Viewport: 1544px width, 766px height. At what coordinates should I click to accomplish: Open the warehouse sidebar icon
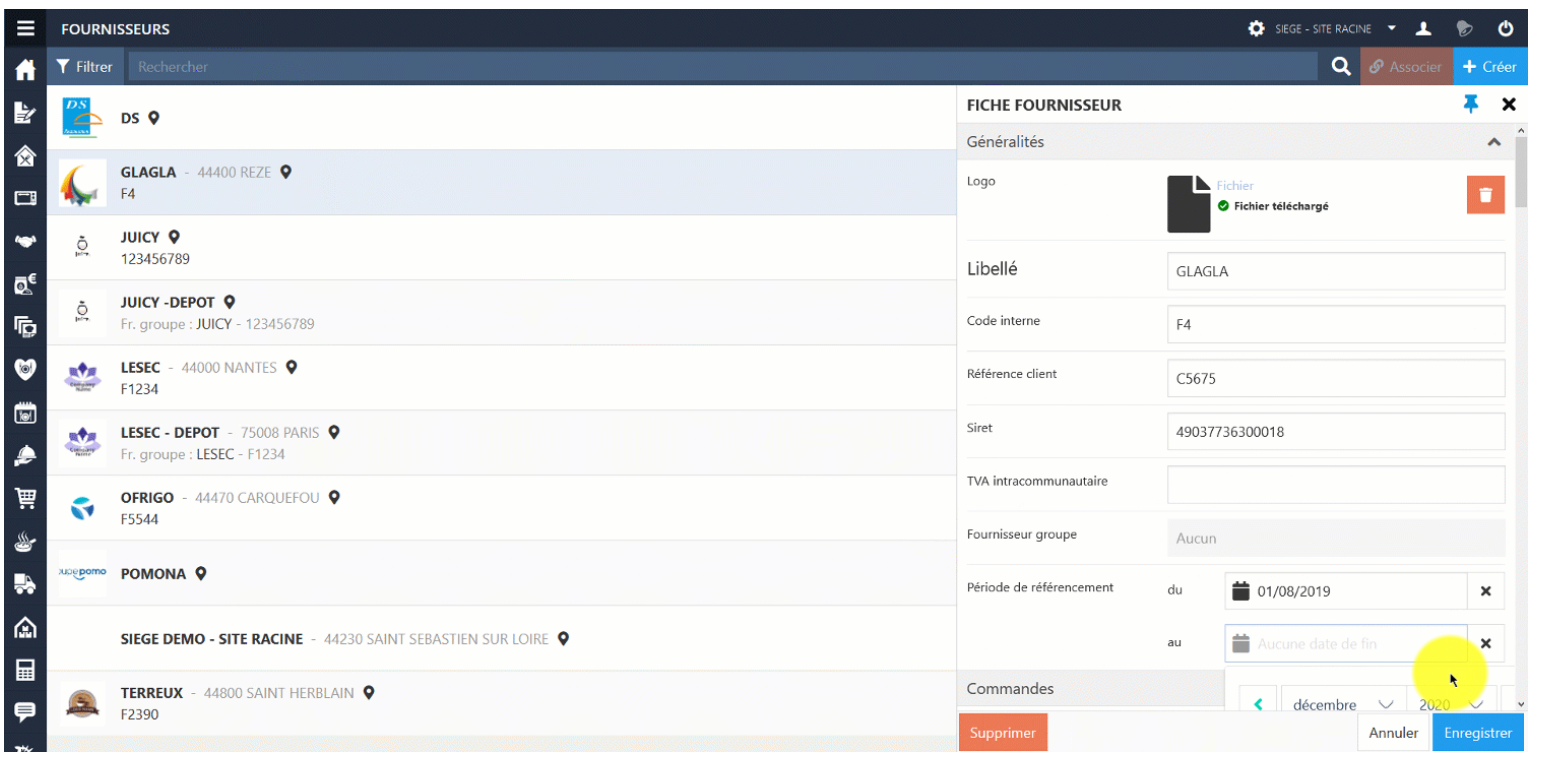[x=25, y=627]
